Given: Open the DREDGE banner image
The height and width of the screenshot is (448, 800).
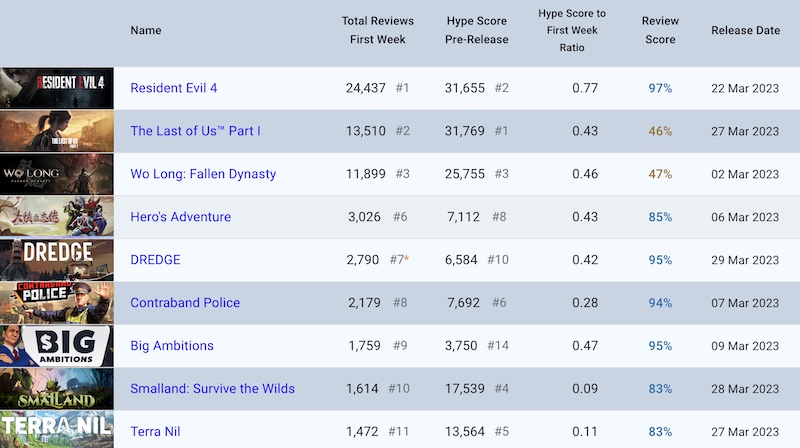Looking at the screenshot, I should pos(57,260).
